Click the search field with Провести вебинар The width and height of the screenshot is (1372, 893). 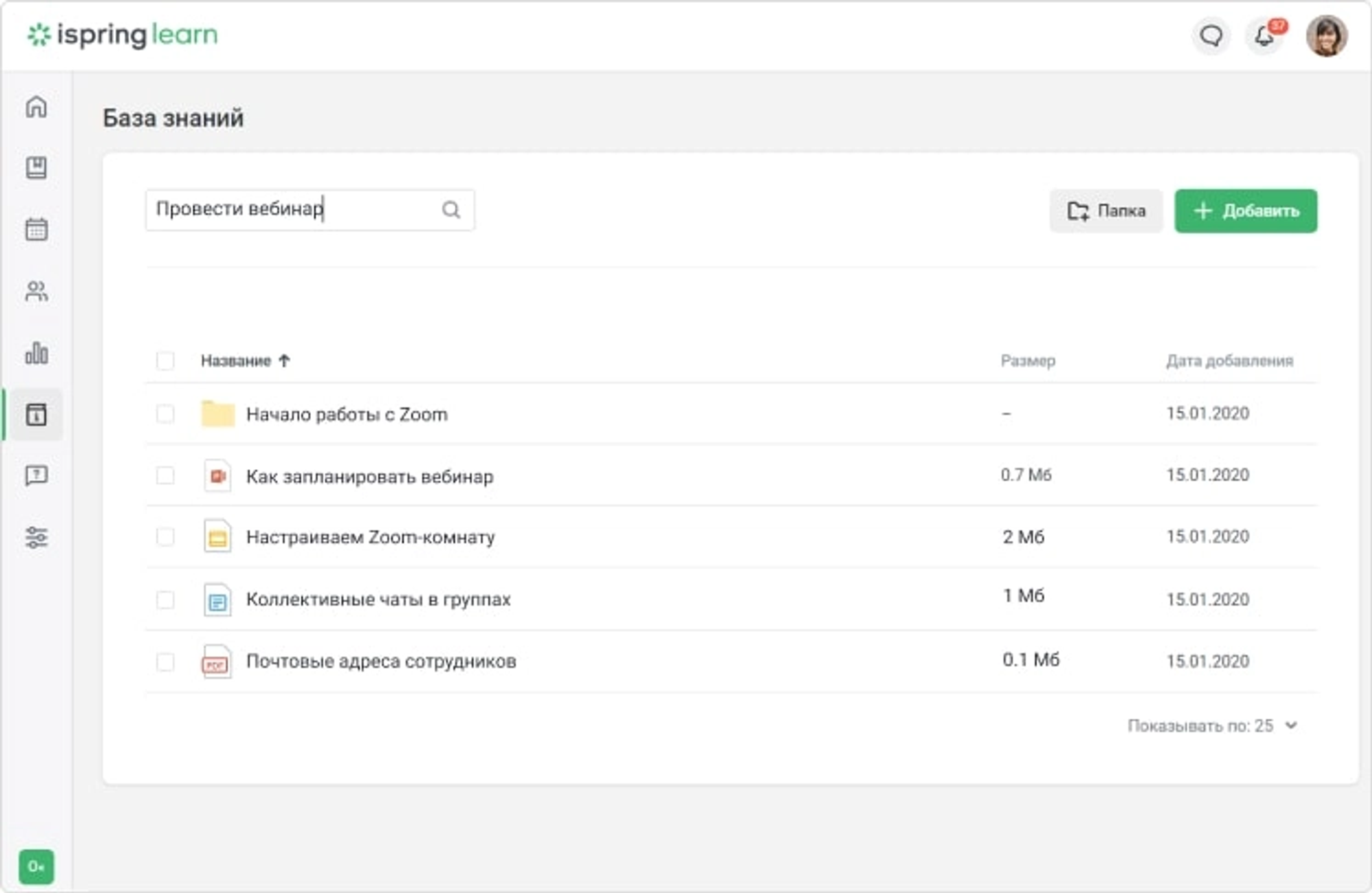pyautogui.click(x=295, y=210)
